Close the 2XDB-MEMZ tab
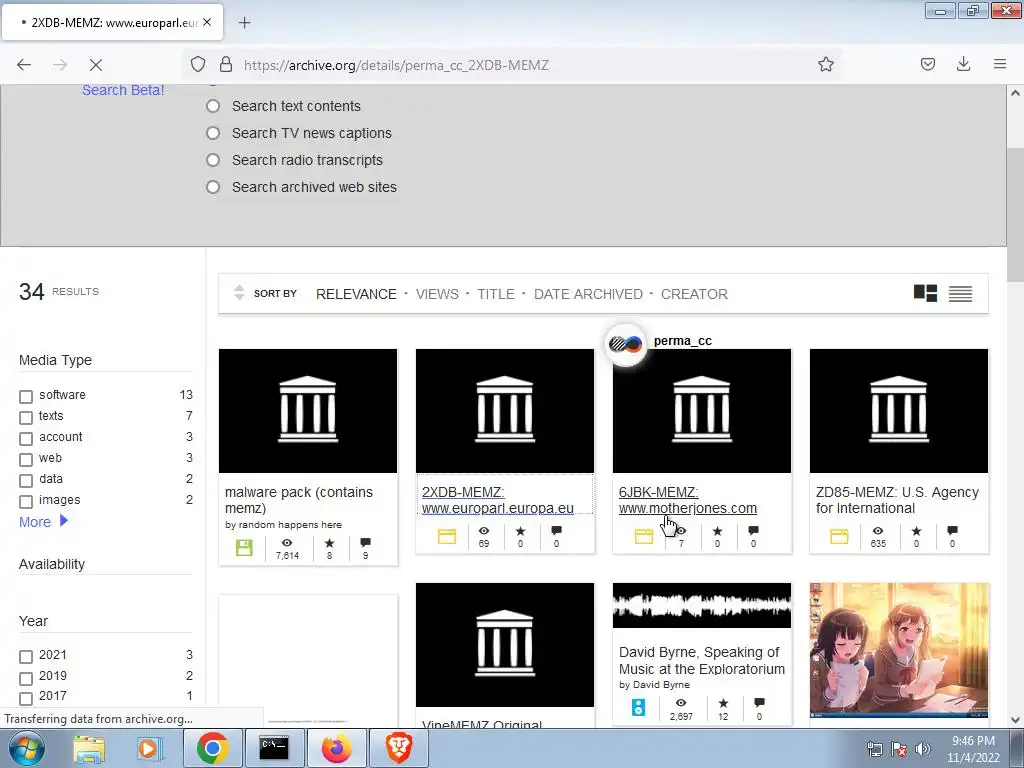This screenshot has width=1024, height=768. click(207, 22)
